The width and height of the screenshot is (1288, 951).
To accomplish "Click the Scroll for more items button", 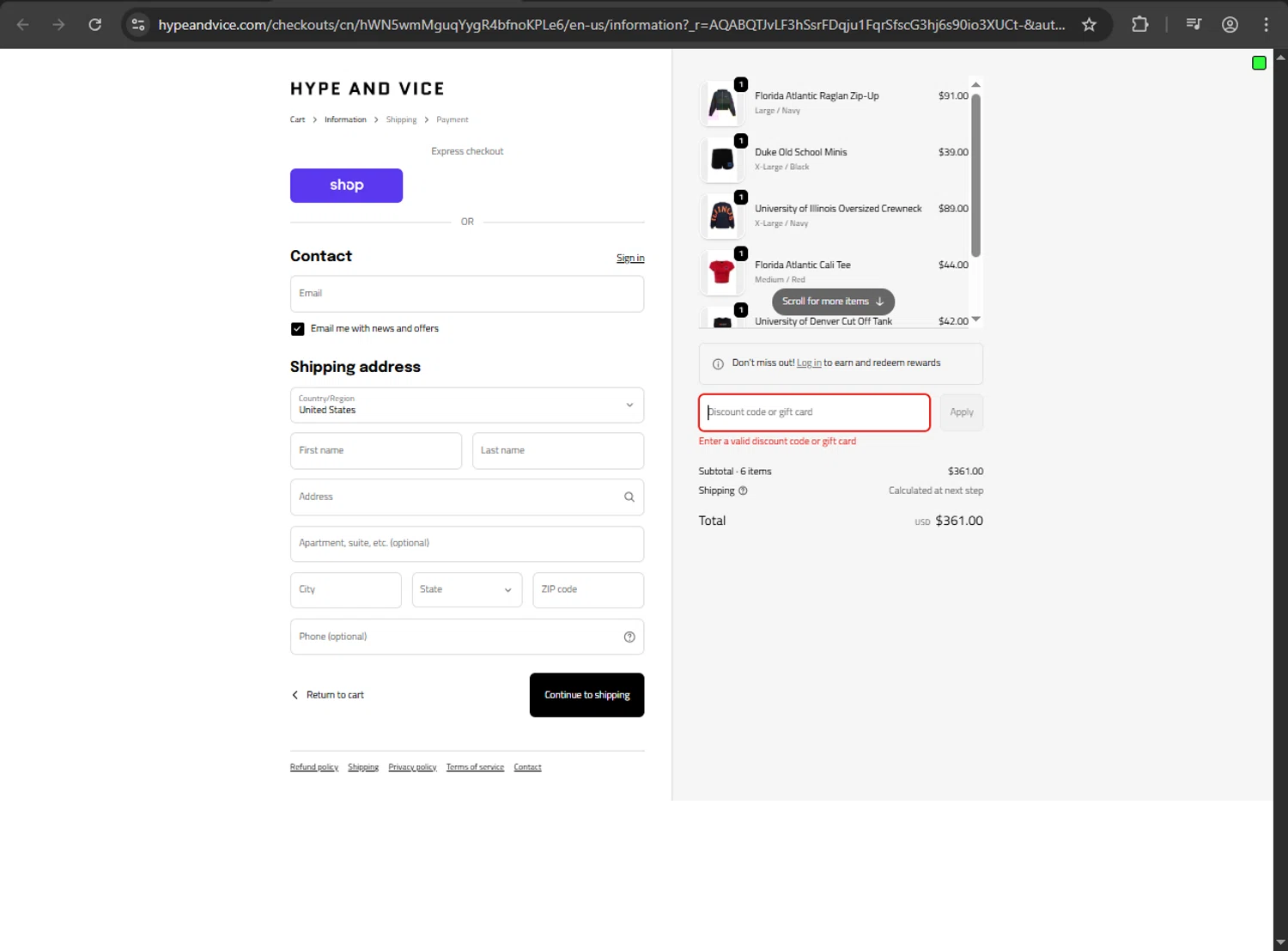I will click(x=833, y=302).
